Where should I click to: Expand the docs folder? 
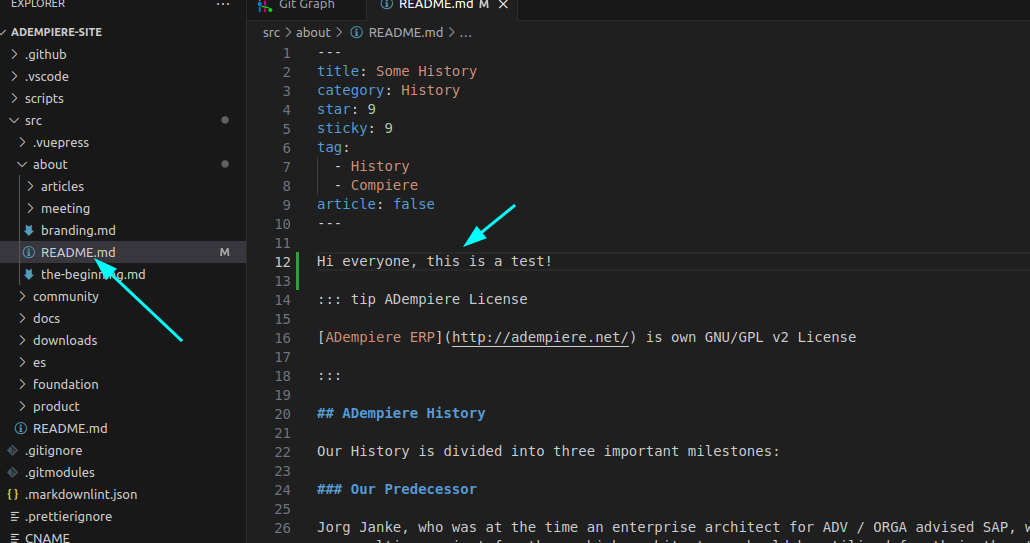[x=22, y=318]
